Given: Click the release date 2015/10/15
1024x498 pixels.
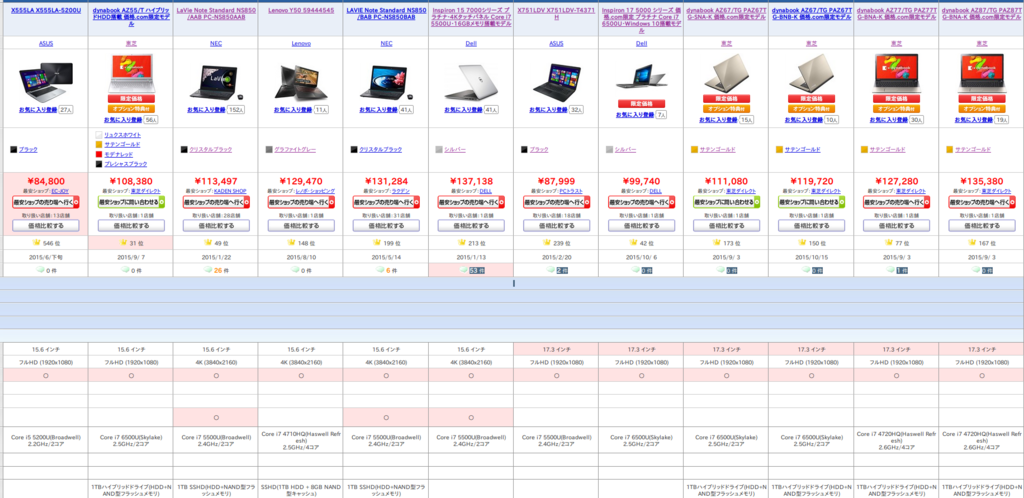Looking at the screenshot, I should 812,257.
